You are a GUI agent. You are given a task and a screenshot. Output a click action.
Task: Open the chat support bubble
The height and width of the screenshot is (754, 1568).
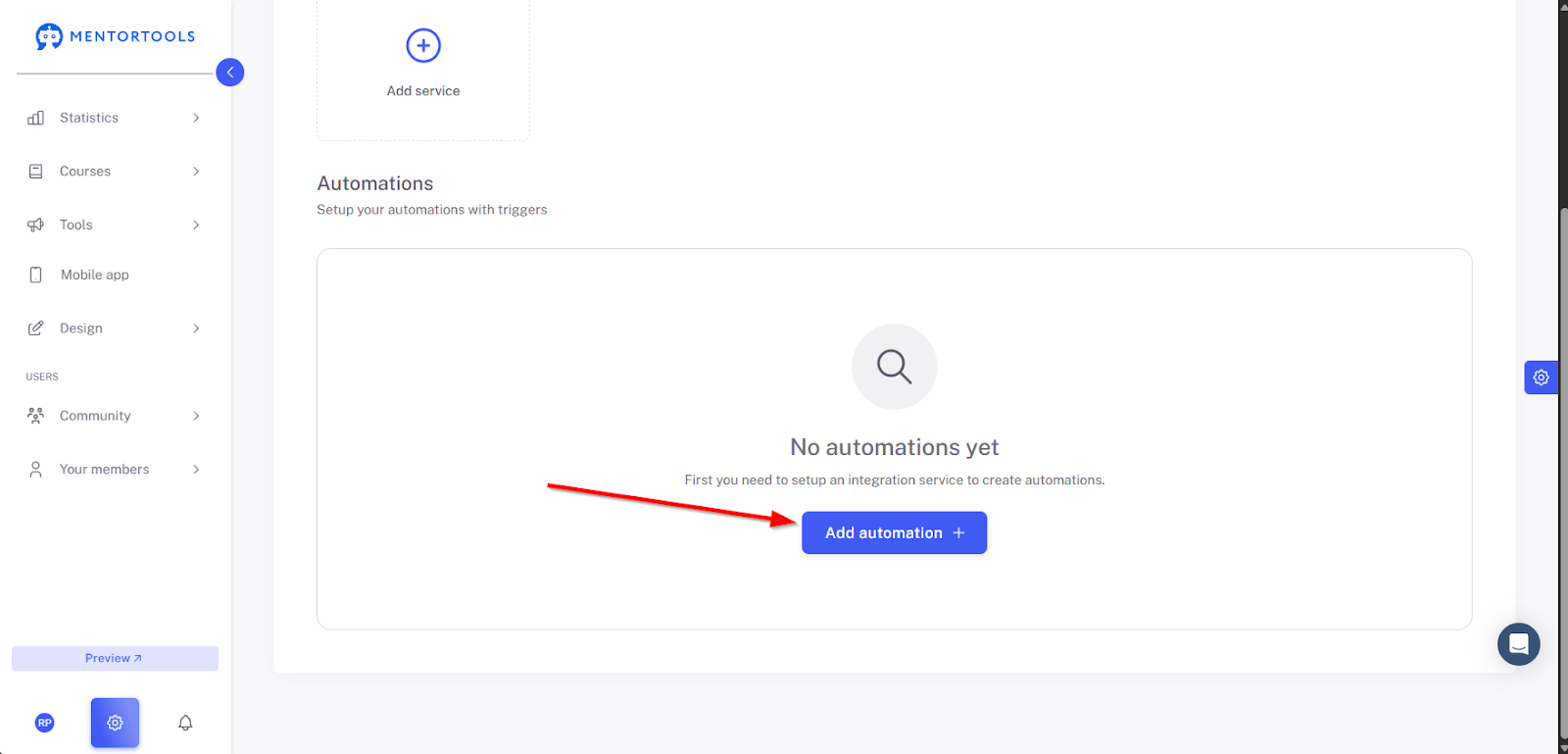(1518, 644)
